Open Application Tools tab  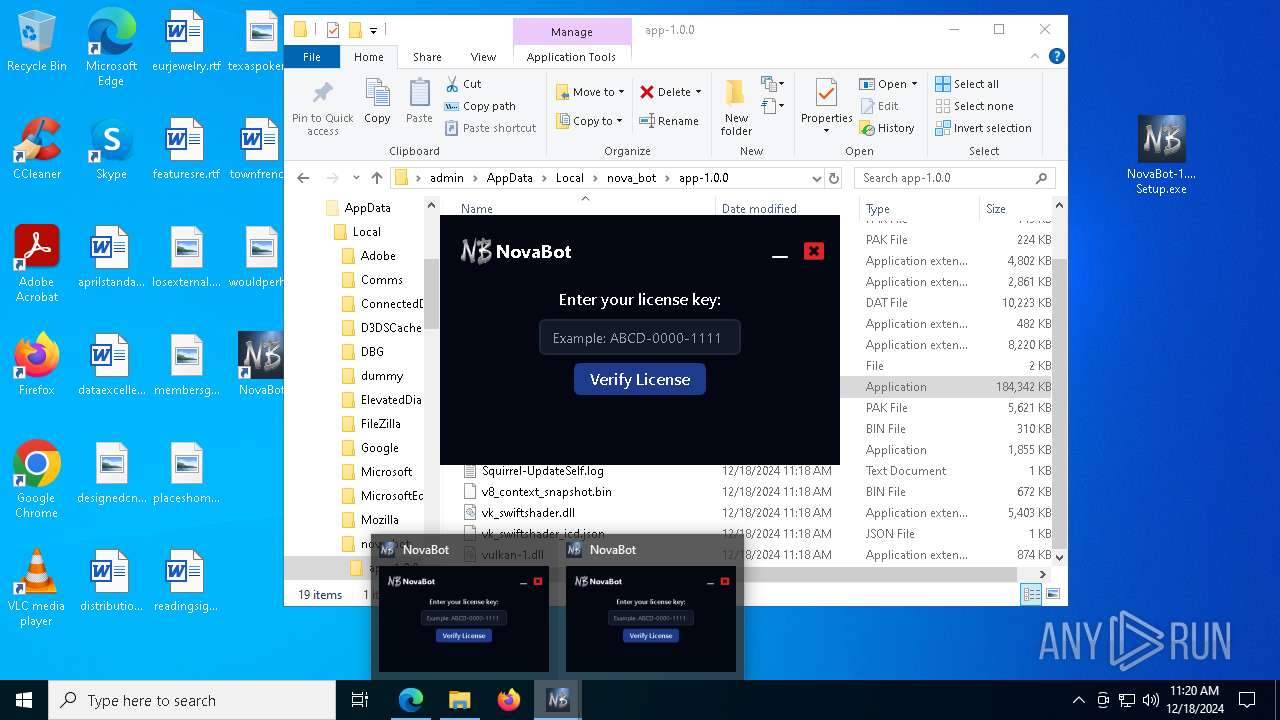point(571,57)
